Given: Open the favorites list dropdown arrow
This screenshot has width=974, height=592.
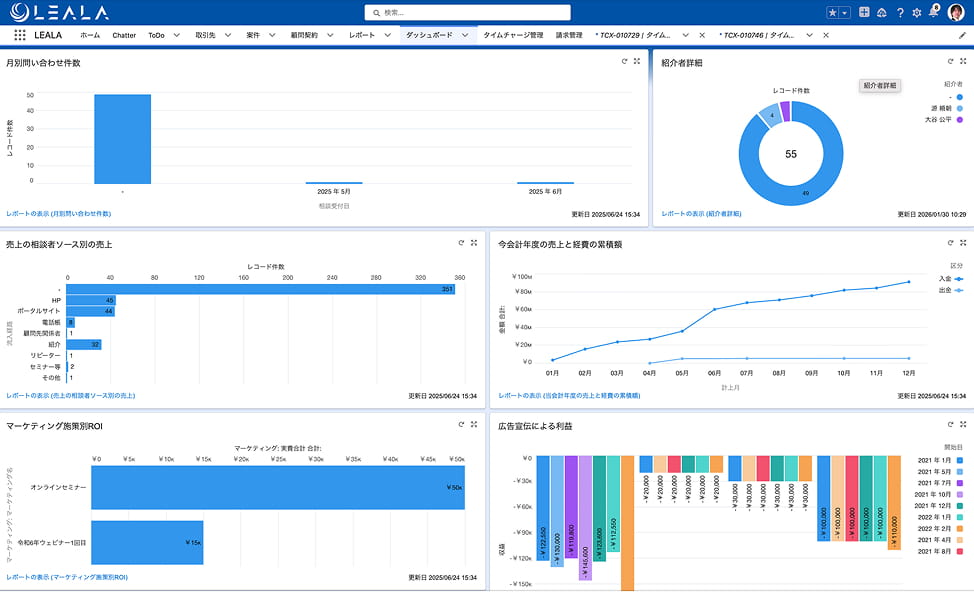Looking at the screenshot, I should (x=845, y=12).
